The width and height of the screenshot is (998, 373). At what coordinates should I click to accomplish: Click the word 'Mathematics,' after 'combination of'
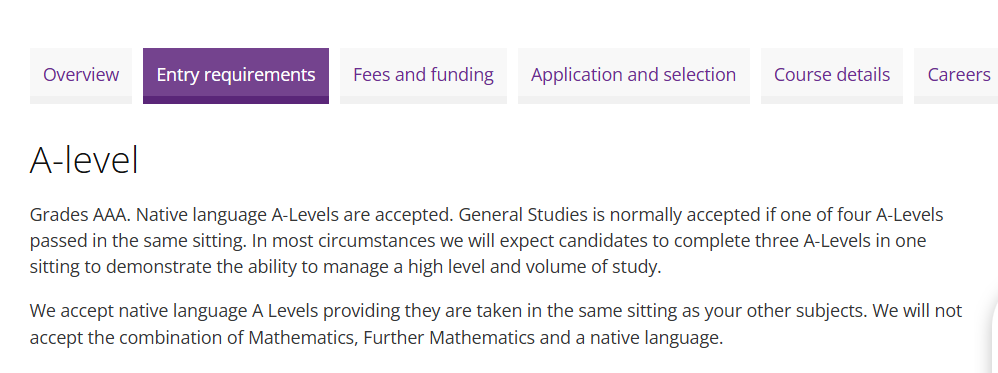coord(304,338)
